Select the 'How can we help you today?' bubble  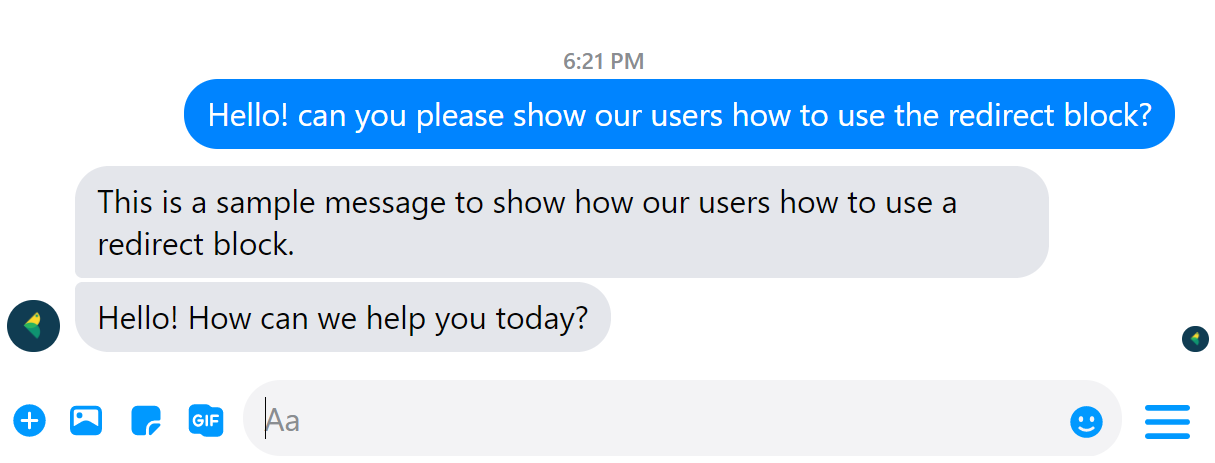point(342,318)
